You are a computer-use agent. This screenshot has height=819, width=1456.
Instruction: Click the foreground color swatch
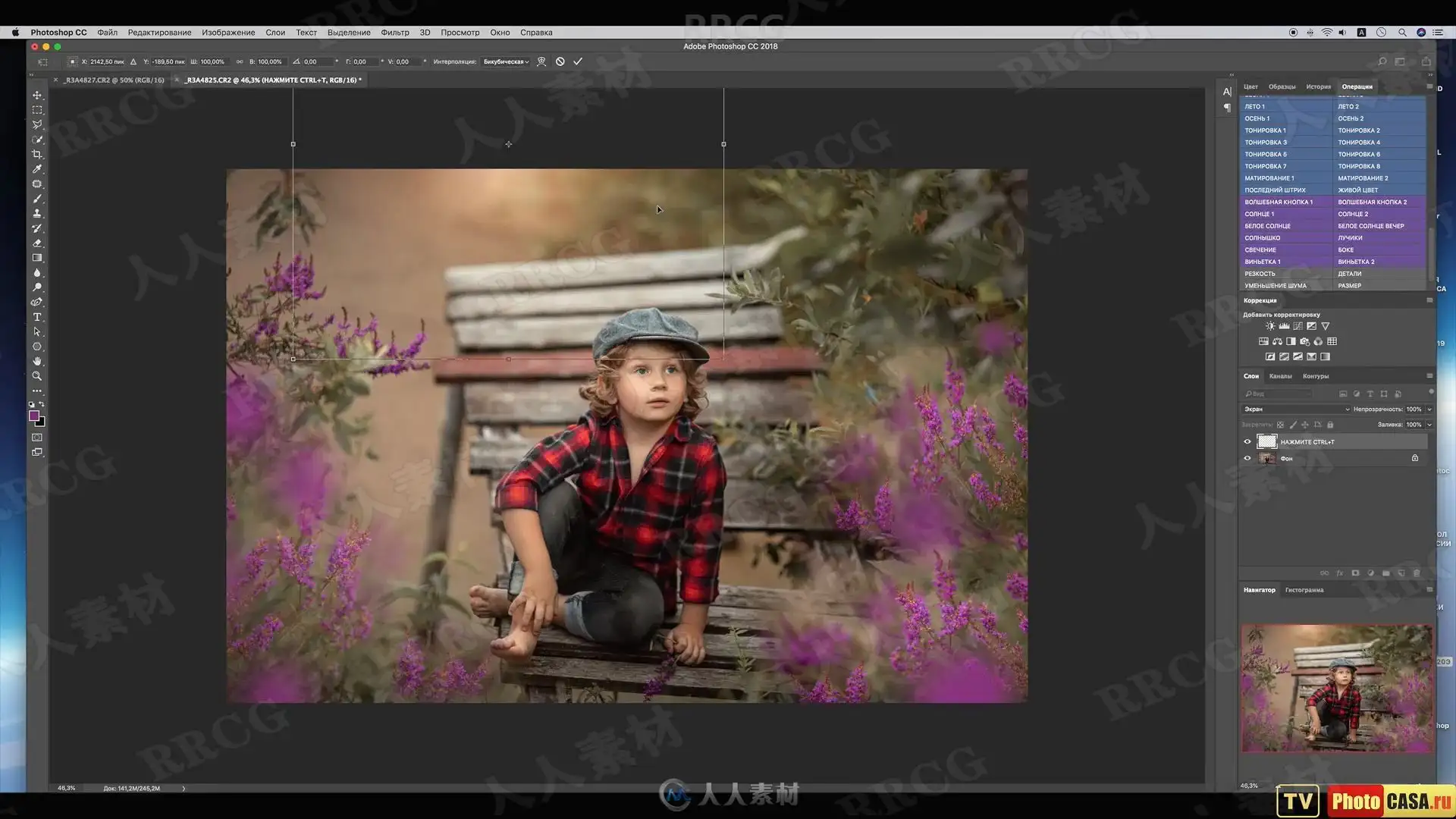point(34,416)
